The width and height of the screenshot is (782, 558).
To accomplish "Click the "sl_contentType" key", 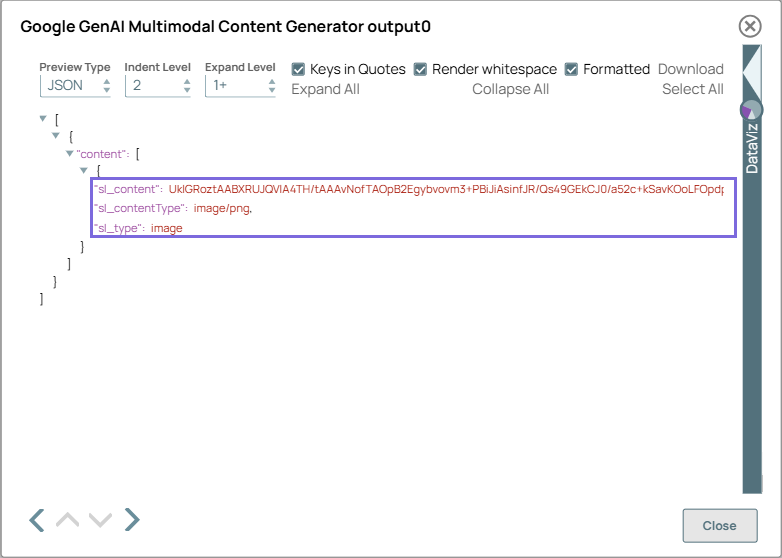I will point(139,208).
